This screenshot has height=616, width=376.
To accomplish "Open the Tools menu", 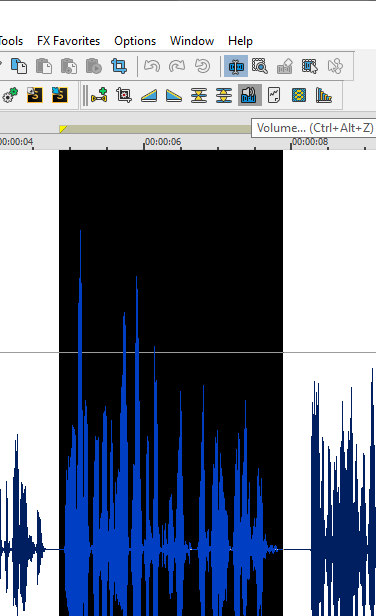I will (11, 41).
